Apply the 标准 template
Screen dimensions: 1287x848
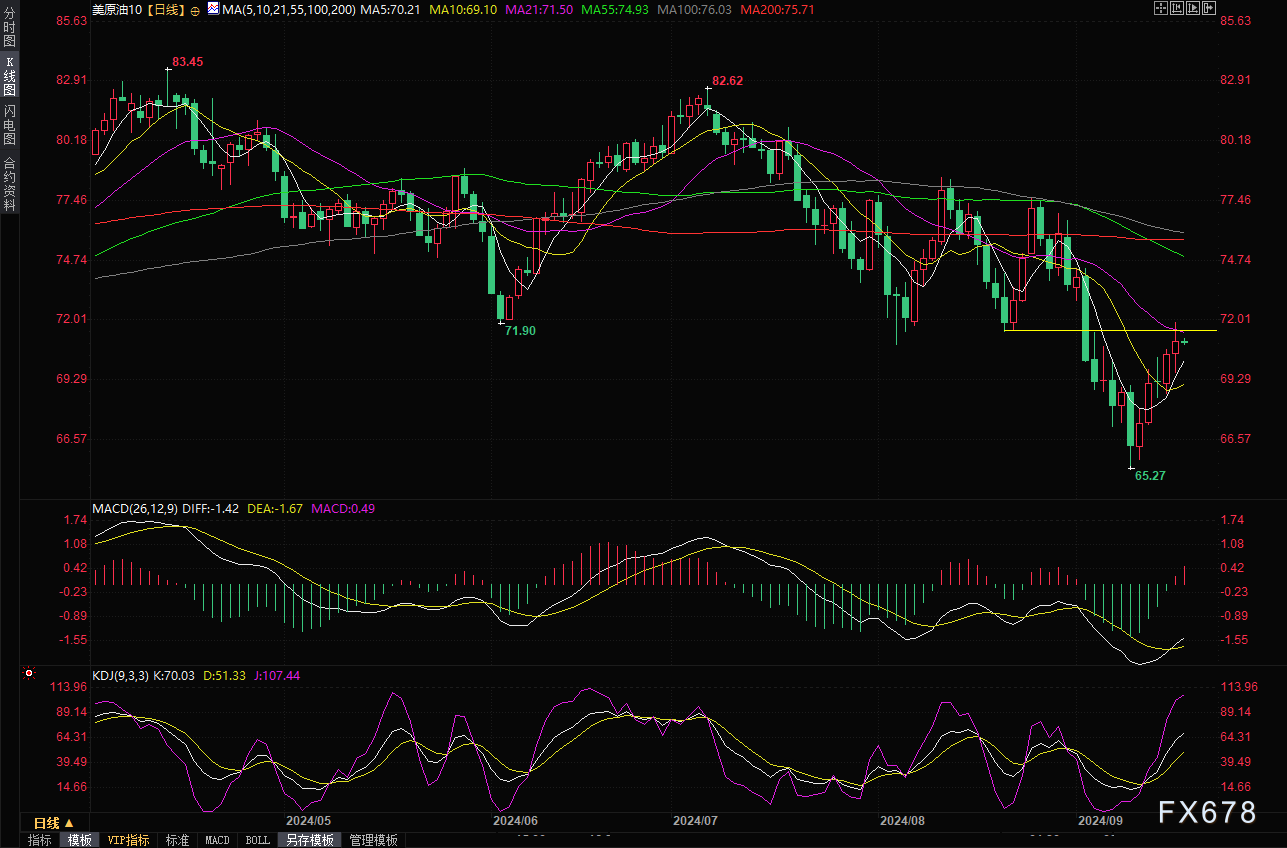[177, 840]
